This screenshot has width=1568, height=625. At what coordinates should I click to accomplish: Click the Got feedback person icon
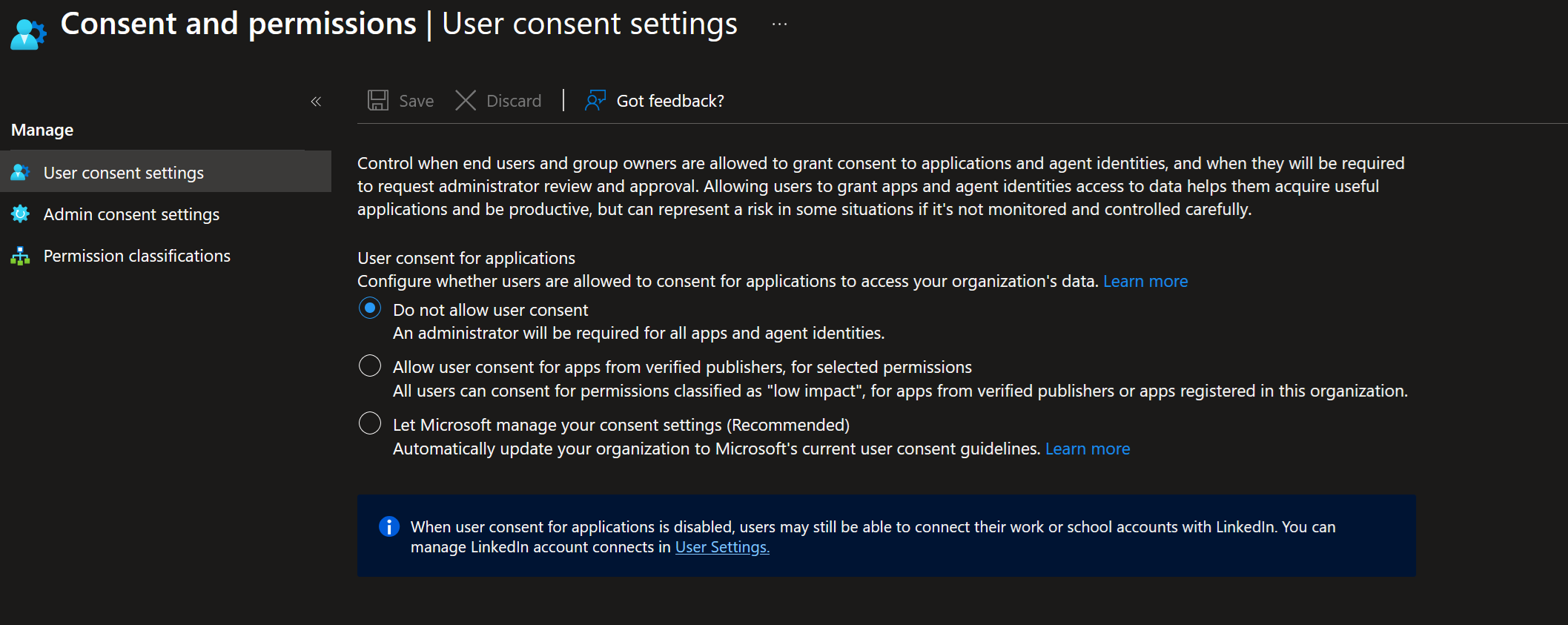pos(595,101)
